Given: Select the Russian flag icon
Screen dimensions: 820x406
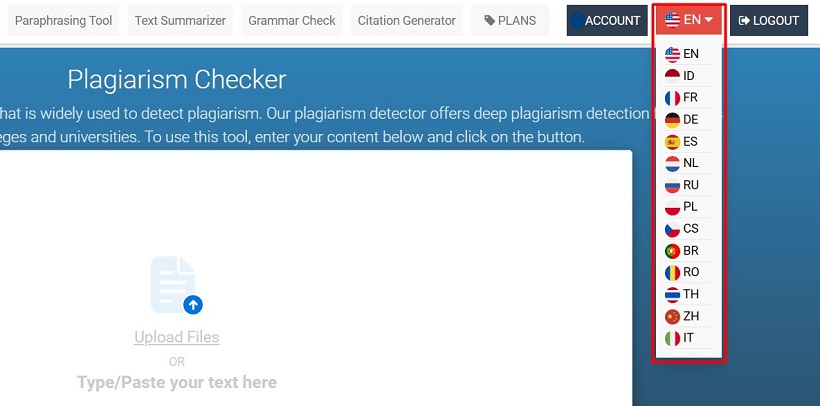Looking at the screenshot, I should [673, 185].
